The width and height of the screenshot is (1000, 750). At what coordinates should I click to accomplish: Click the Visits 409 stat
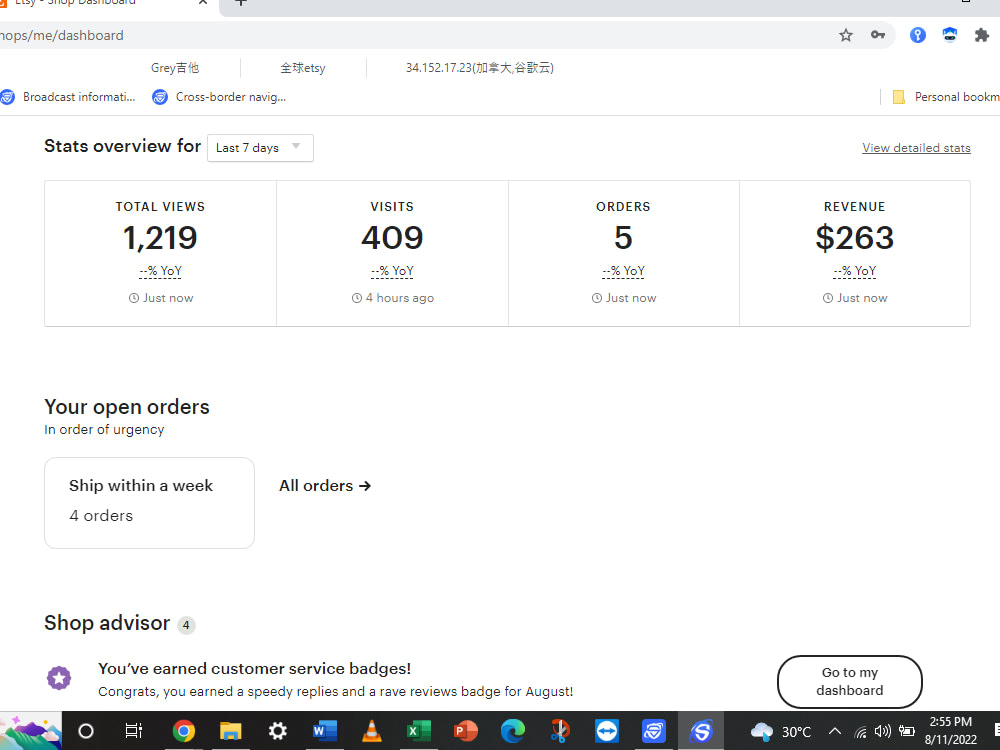pos(392,237)
